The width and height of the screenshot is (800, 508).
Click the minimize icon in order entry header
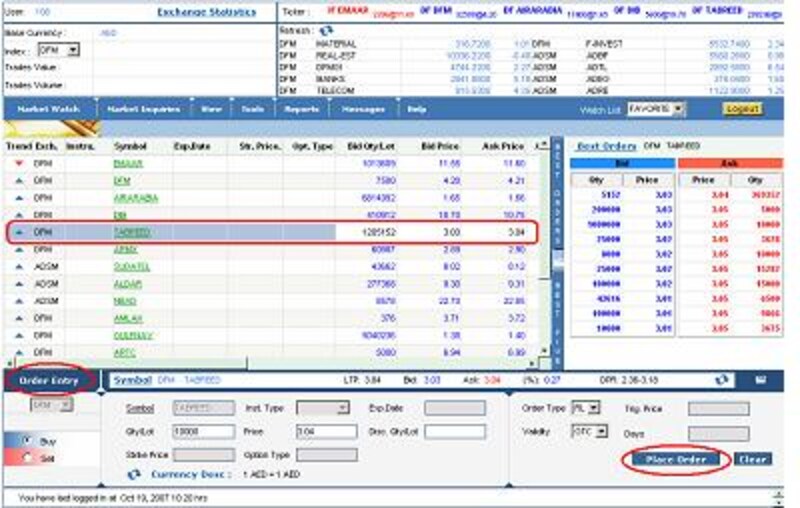click(760, 380)
